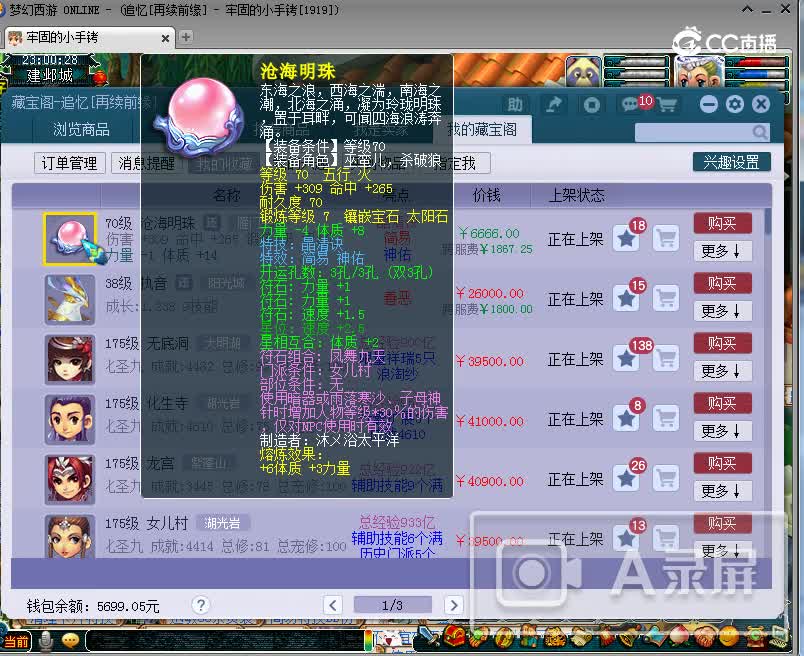Click the 价钱 column header
The height and width of the screenshot is (656, 804).
487,195
